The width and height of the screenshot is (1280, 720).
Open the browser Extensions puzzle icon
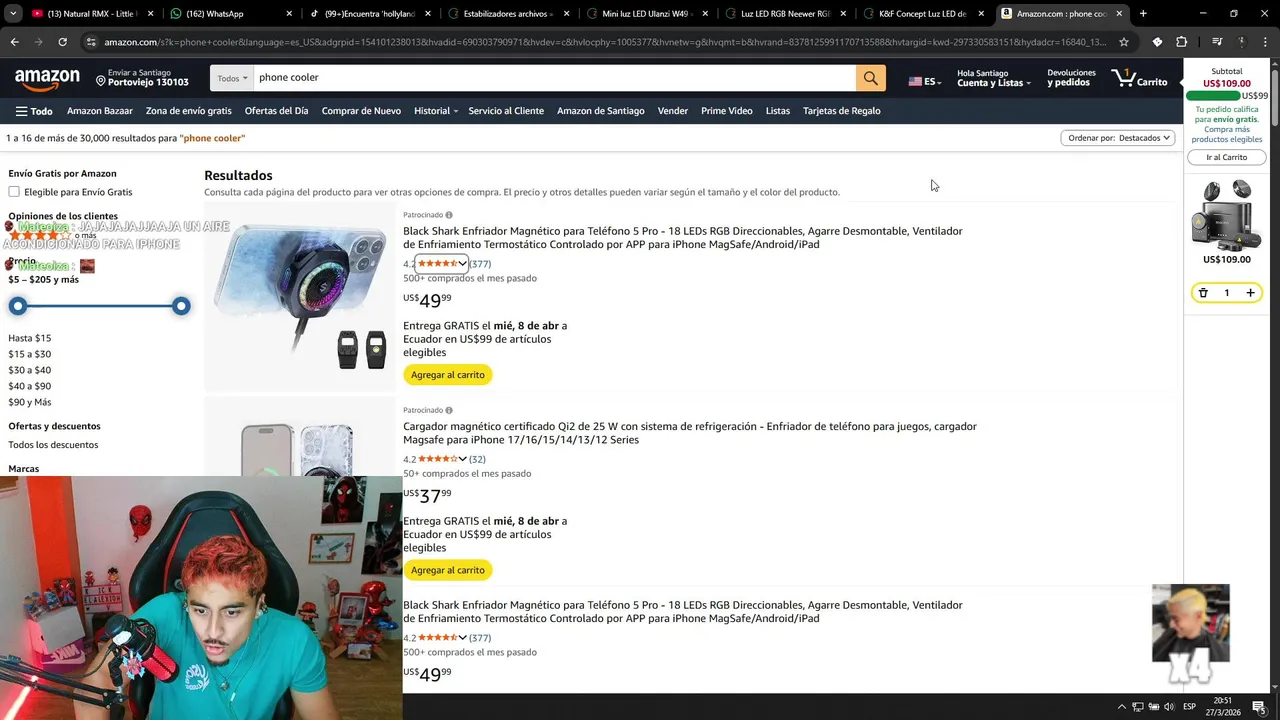pos(1181,42)
